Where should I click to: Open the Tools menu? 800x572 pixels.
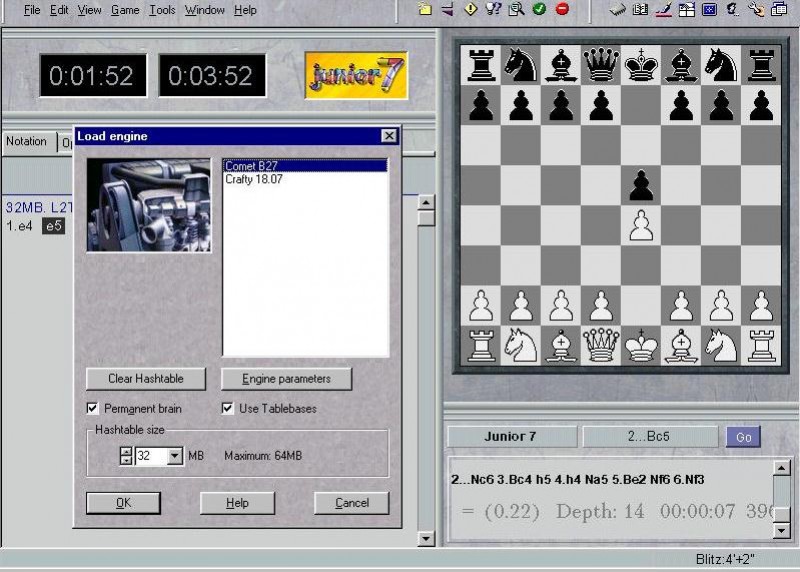pyautogui.click(x=162, y=10)
